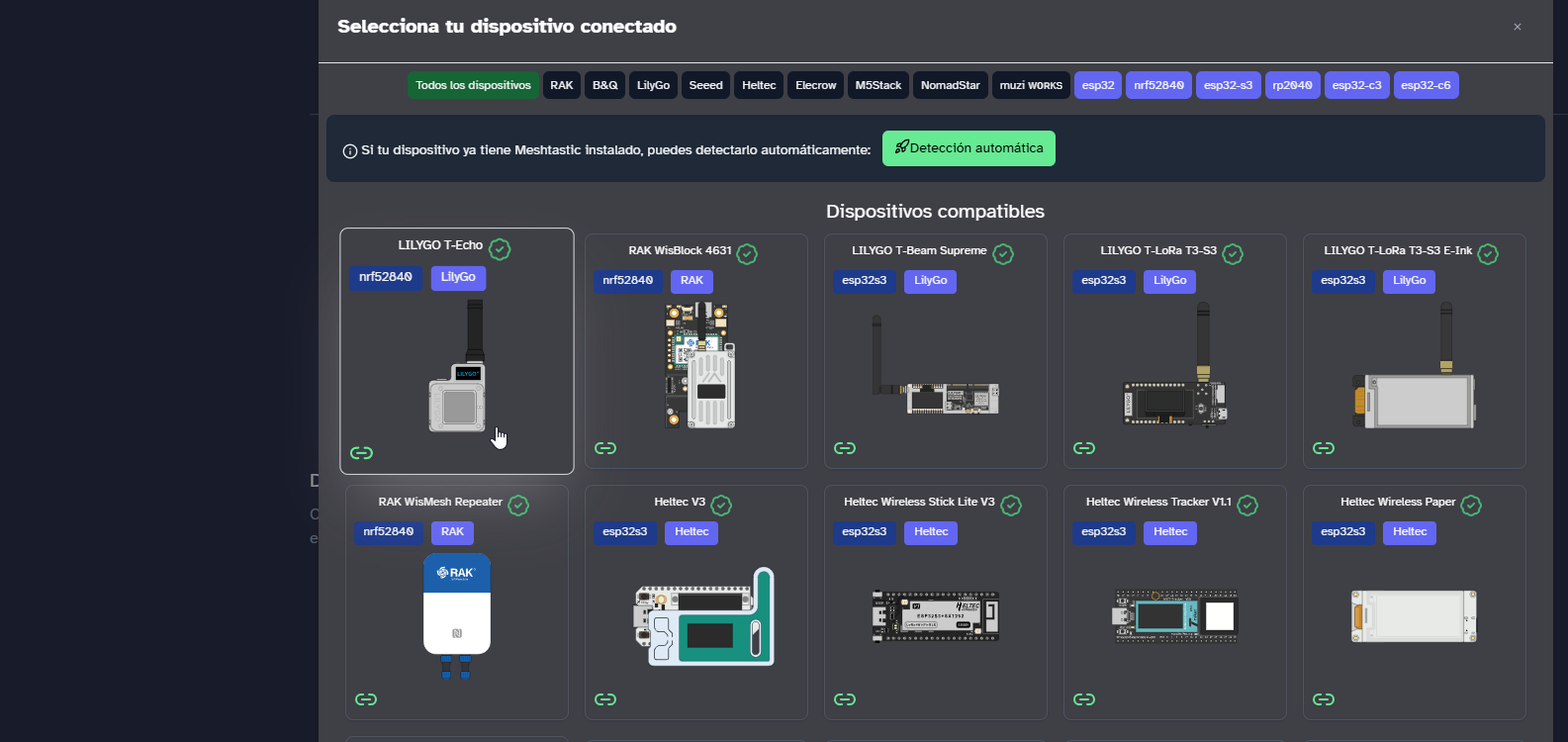Click link icon on RAK WisMesh Repeater card
Screen dimensions: 1568x742
point(366,699)
